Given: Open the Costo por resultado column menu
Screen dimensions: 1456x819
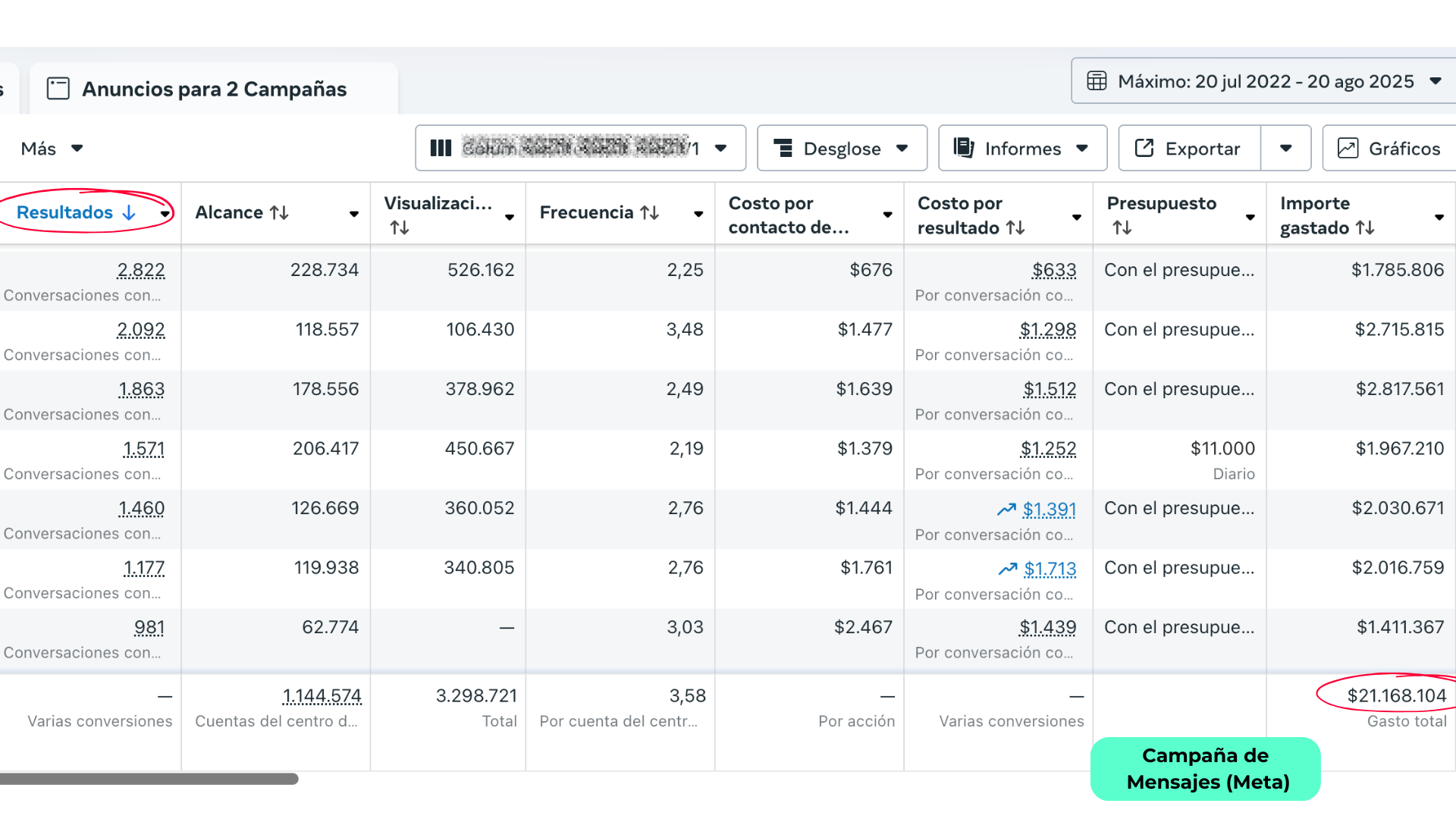Looking at the screenshot, I should point(1076,218).
